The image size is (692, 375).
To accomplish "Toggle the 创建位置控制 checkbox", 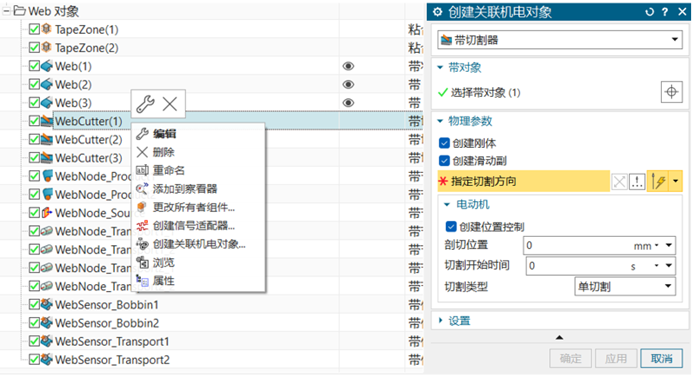I will (451, 227).
